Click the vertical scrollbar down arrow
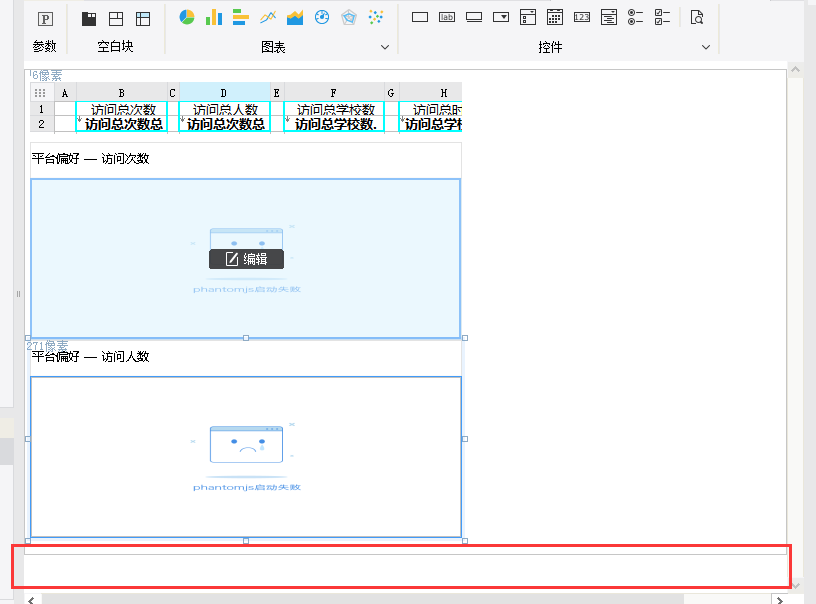This screenshot has width=816, height=604. click(796, 586)
